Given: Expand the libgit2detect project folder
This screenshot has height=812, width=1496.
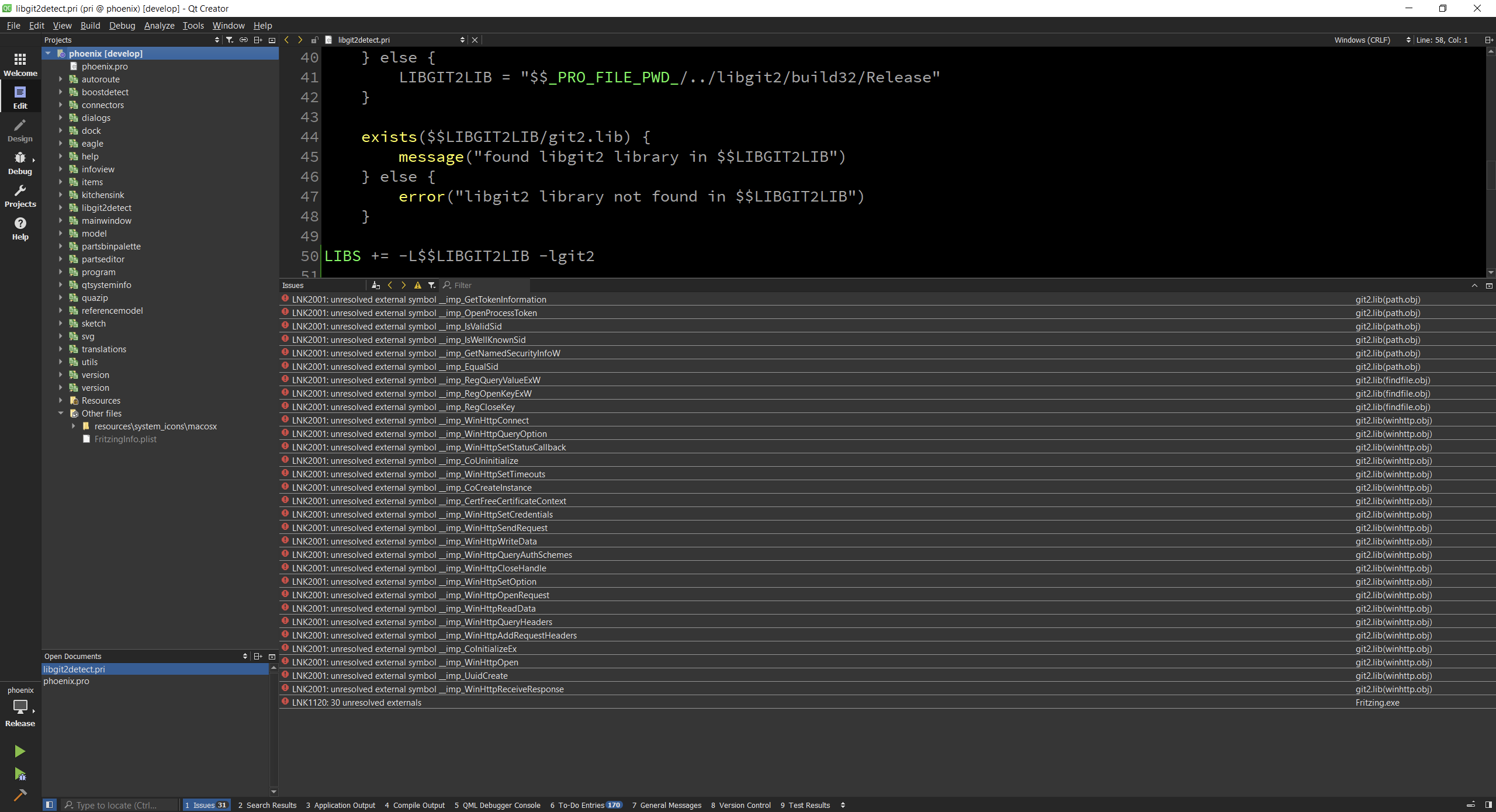Looking at the screenshot, I should point(60,207).
